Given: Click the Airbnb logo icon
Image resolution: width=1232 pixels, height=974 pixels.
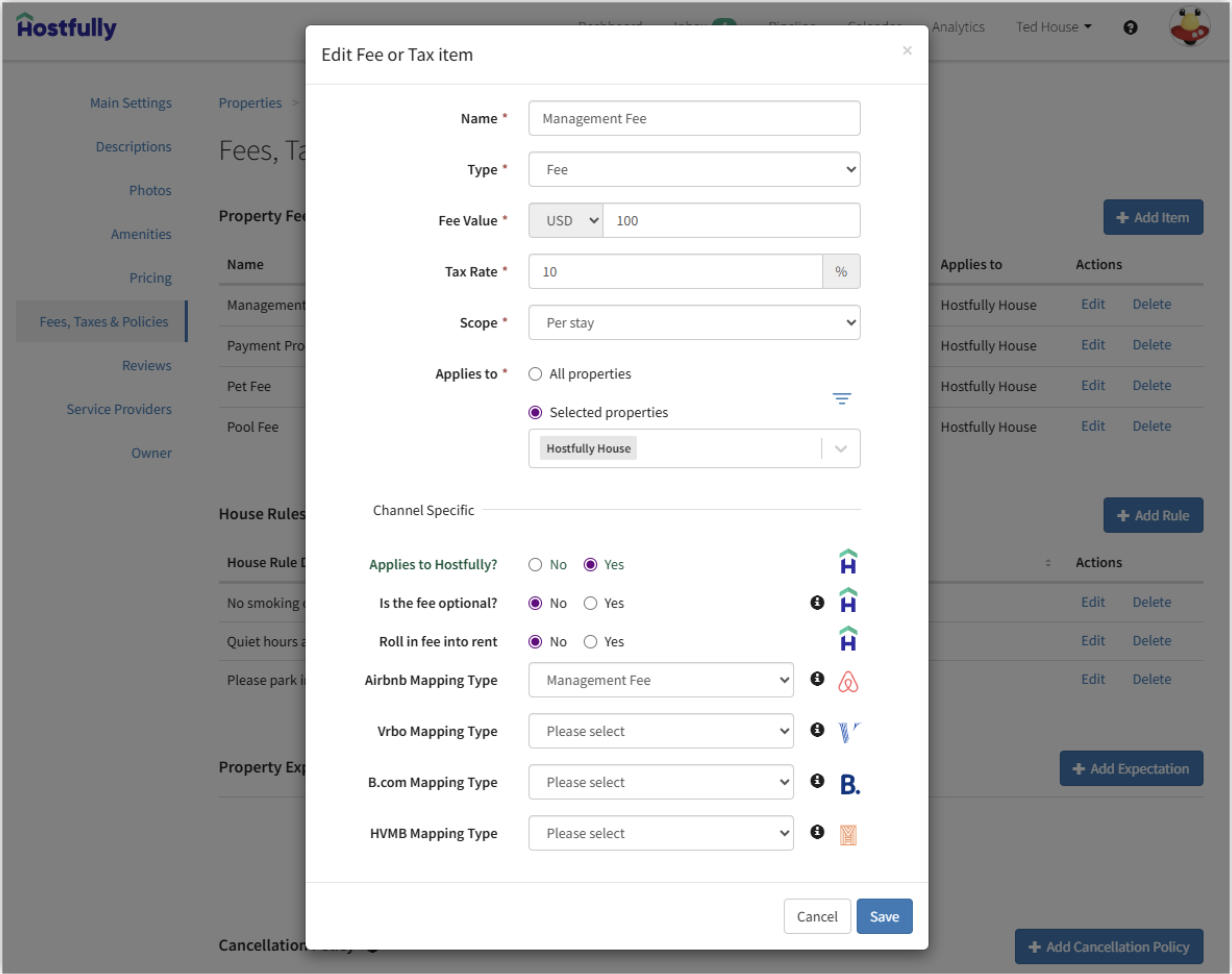Looking at the screenshot, I should tap(848, 682).
